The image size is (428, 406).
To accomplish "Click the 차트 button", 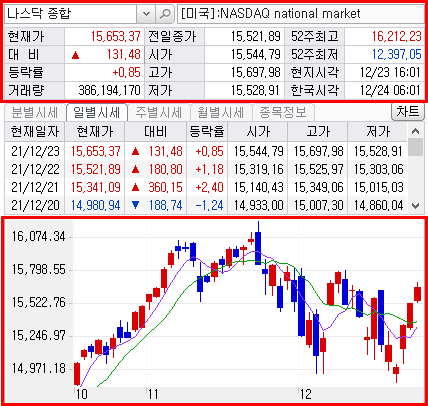I will coord(407,112).
